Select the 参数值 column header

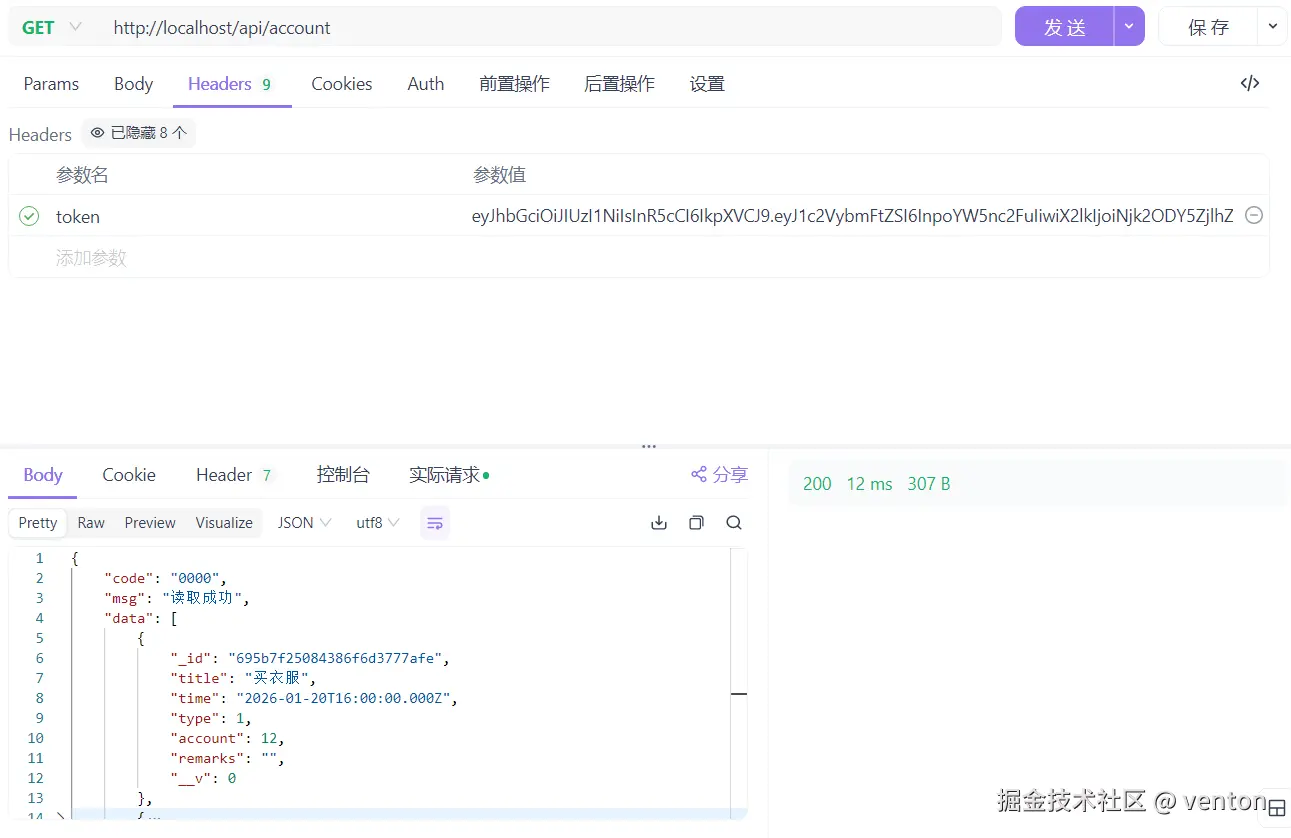click(x=499, y=175)
